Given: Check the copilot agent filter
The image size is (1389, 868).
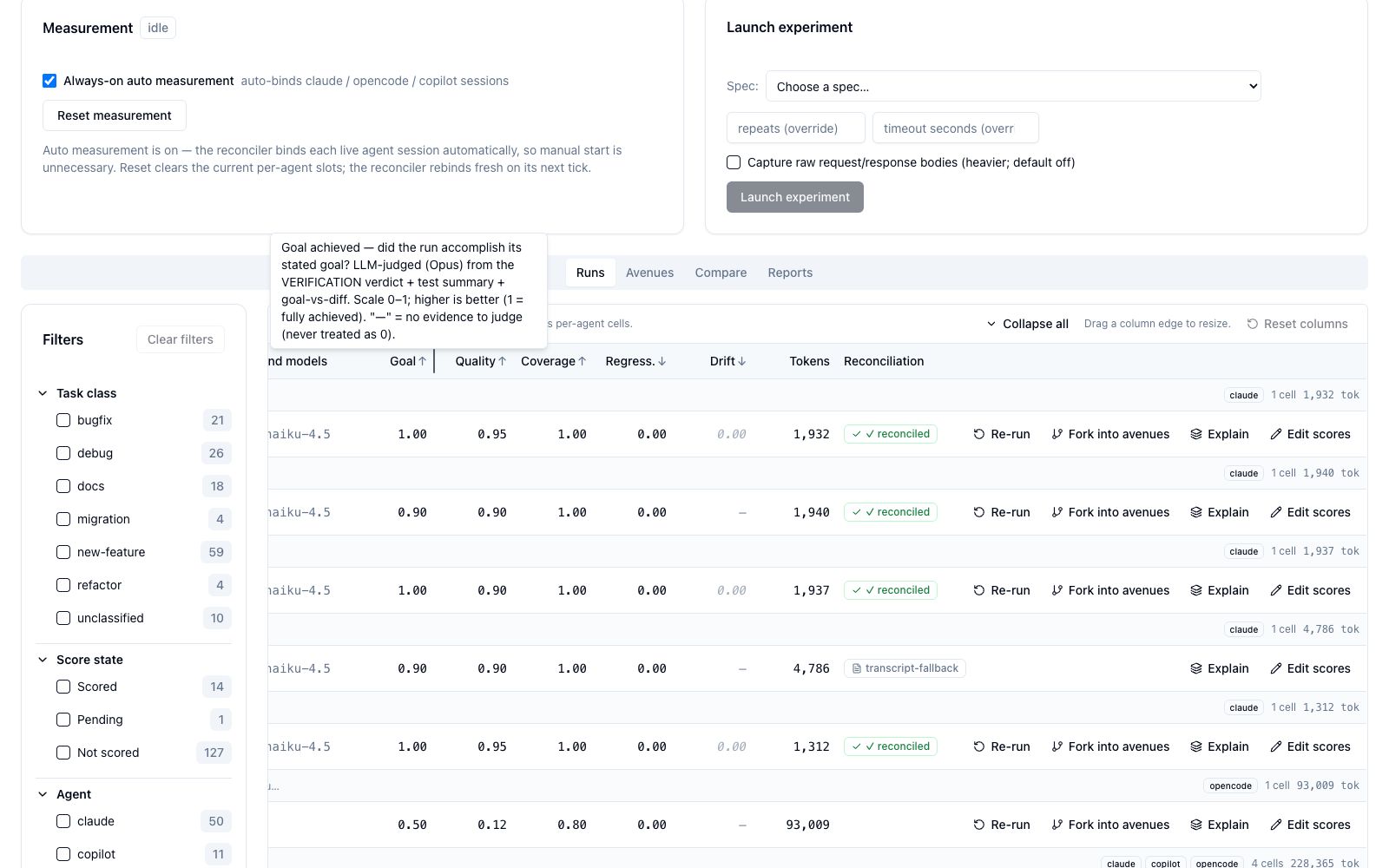Looking at the screenshot, I should [63, 854].
